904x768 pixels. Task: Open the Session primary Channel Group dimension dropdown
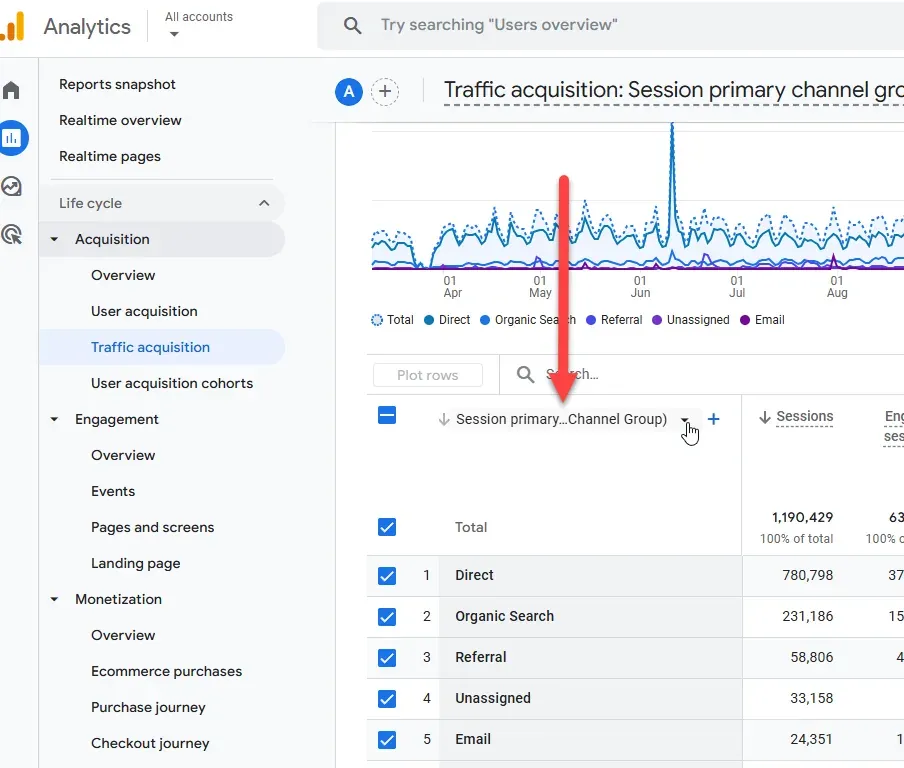click(x=684, y=420)
